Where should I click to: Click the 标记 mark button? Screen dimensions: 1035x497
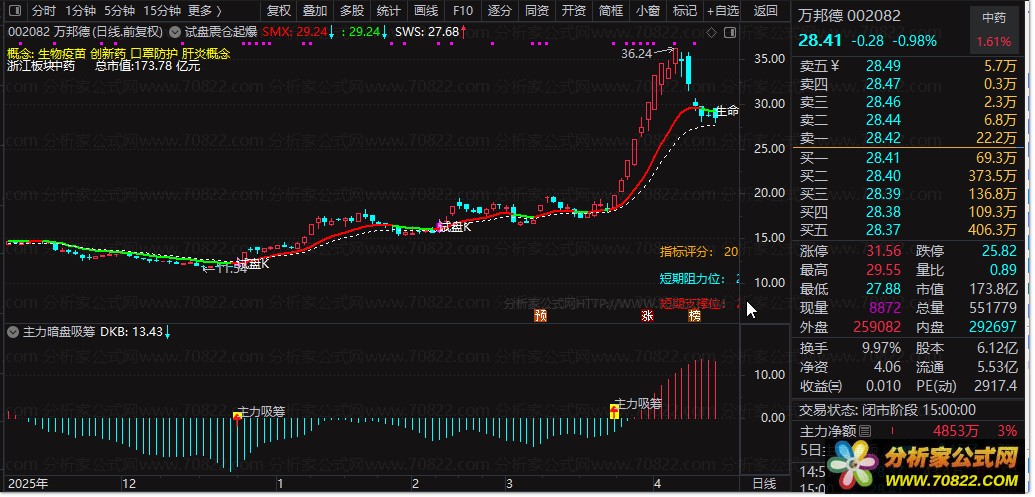684,11
